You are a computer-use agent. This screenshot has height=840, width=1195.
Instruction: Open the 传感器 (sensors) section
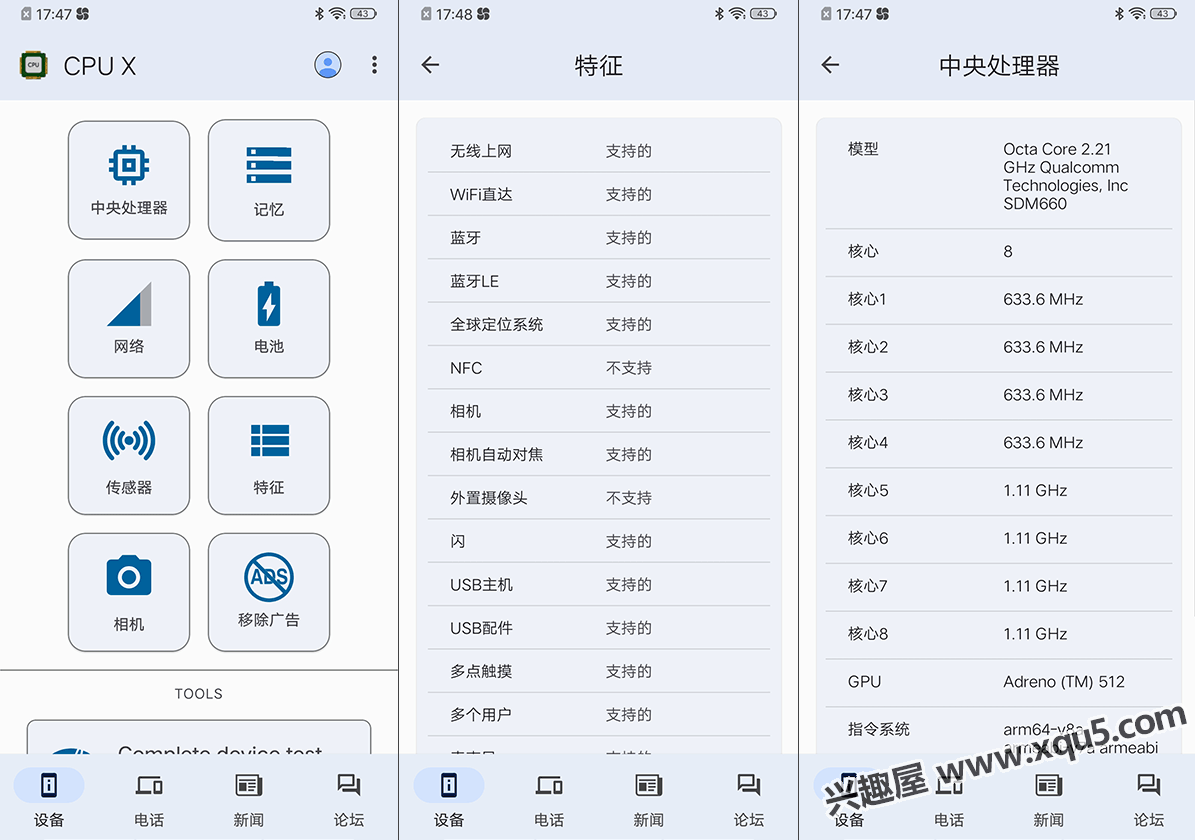129,455
